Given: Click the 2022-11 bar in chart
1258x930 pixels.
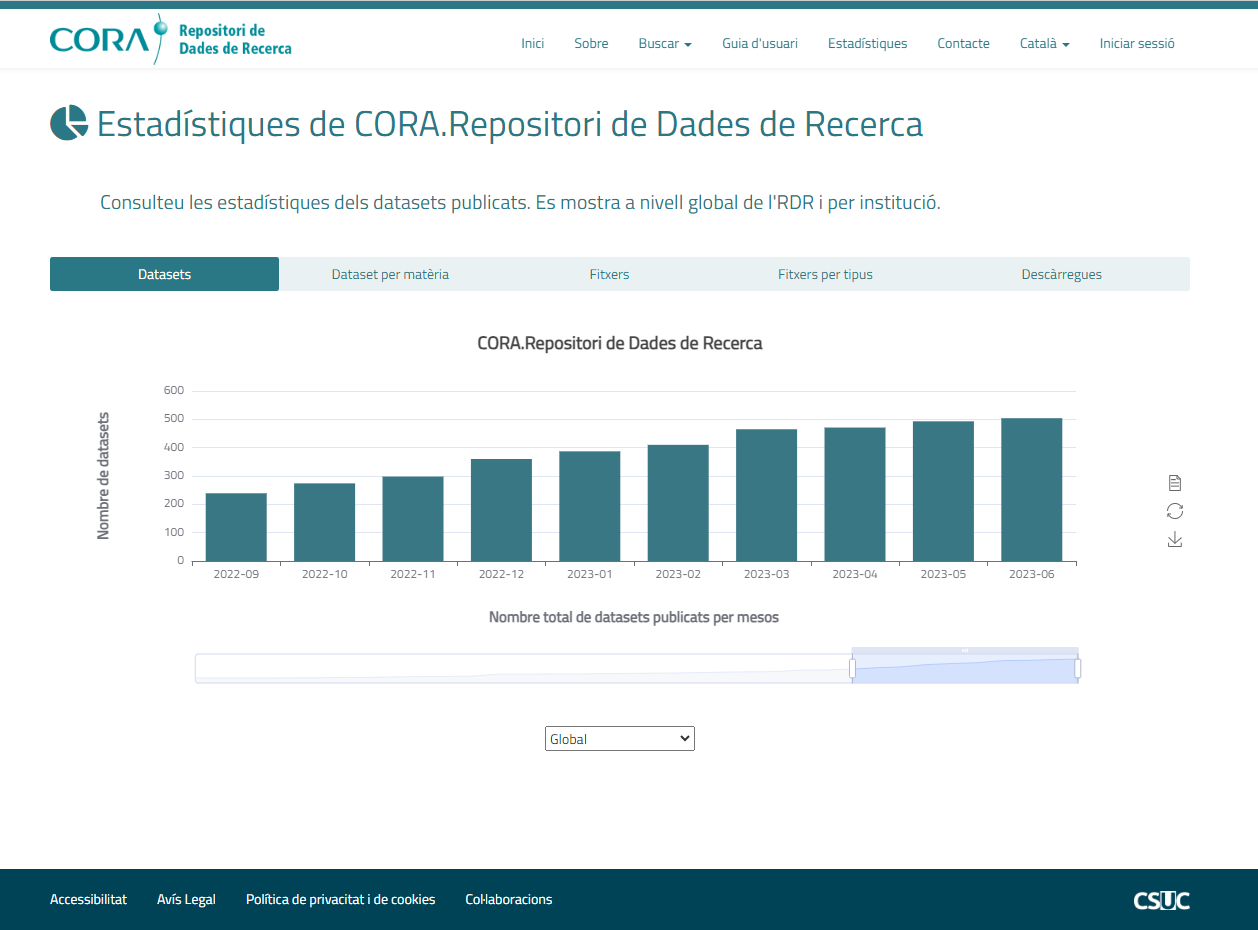Looking at the screenshot, I should pyautogui.click(x=413, y=519).
